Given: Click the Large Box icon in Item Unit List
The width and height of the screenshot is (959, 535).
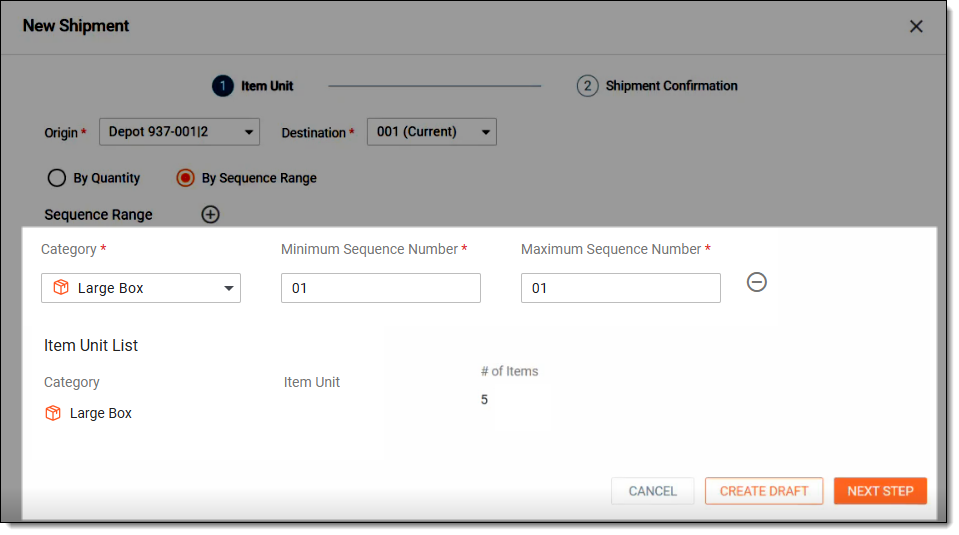Looking at the screenshot, I should [x=53, y=413].
